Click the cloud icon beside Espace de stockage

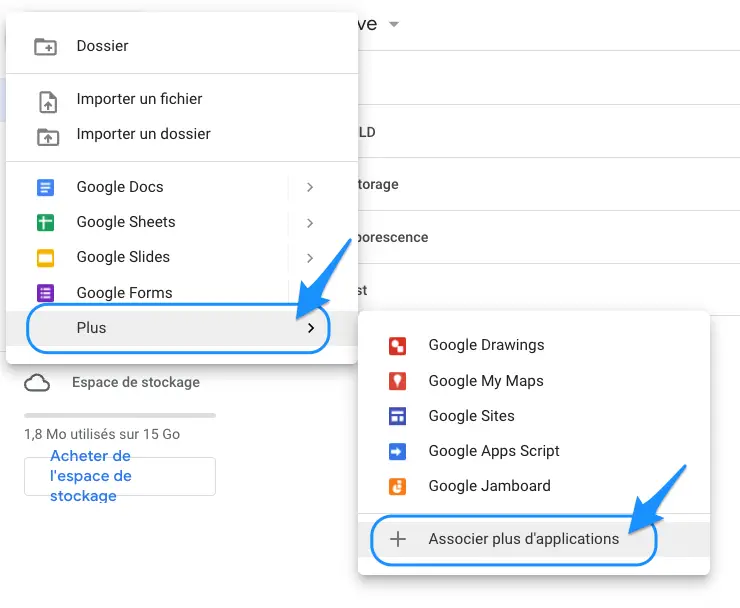pyautogui.click(x=37, y=383)
